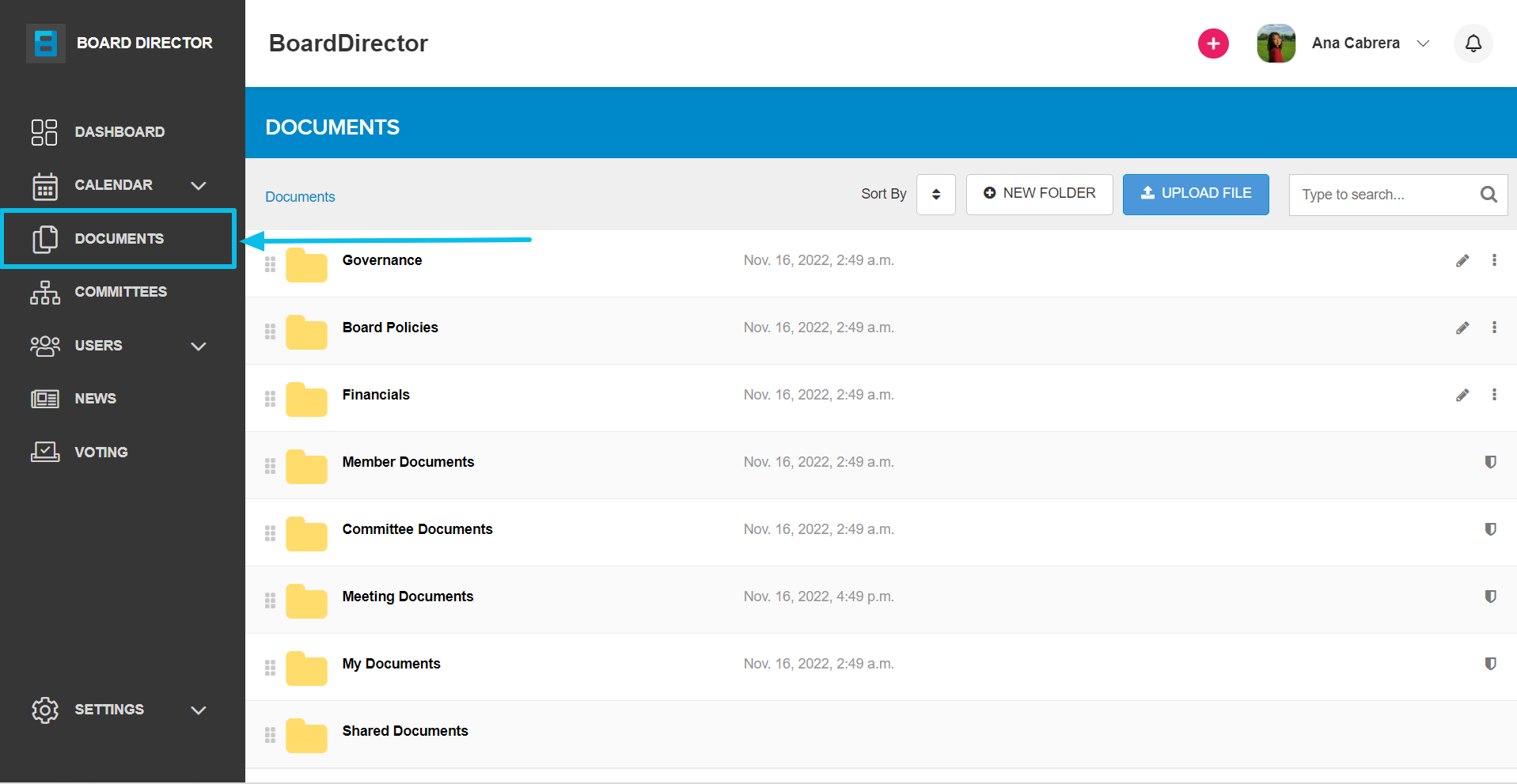Click edit pencil for Financials folder

(1462, 396)
